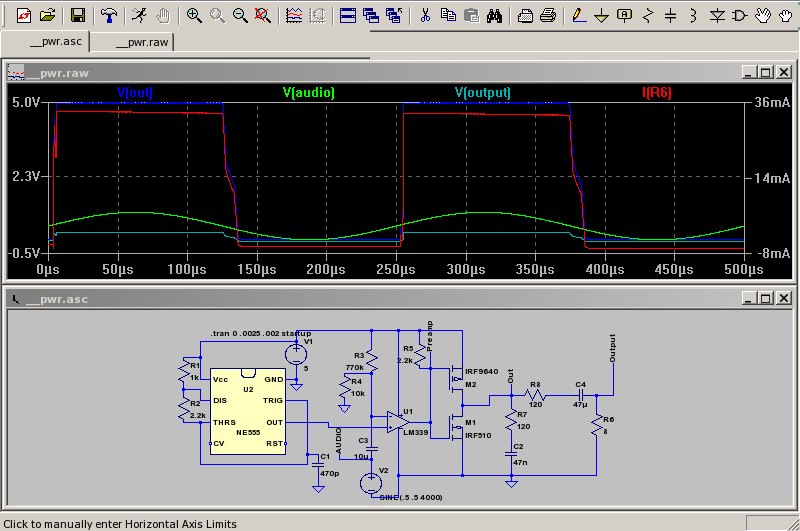Cut selection with scissors icon
Viewport: 800px width, 531px height.
point(425,15)
